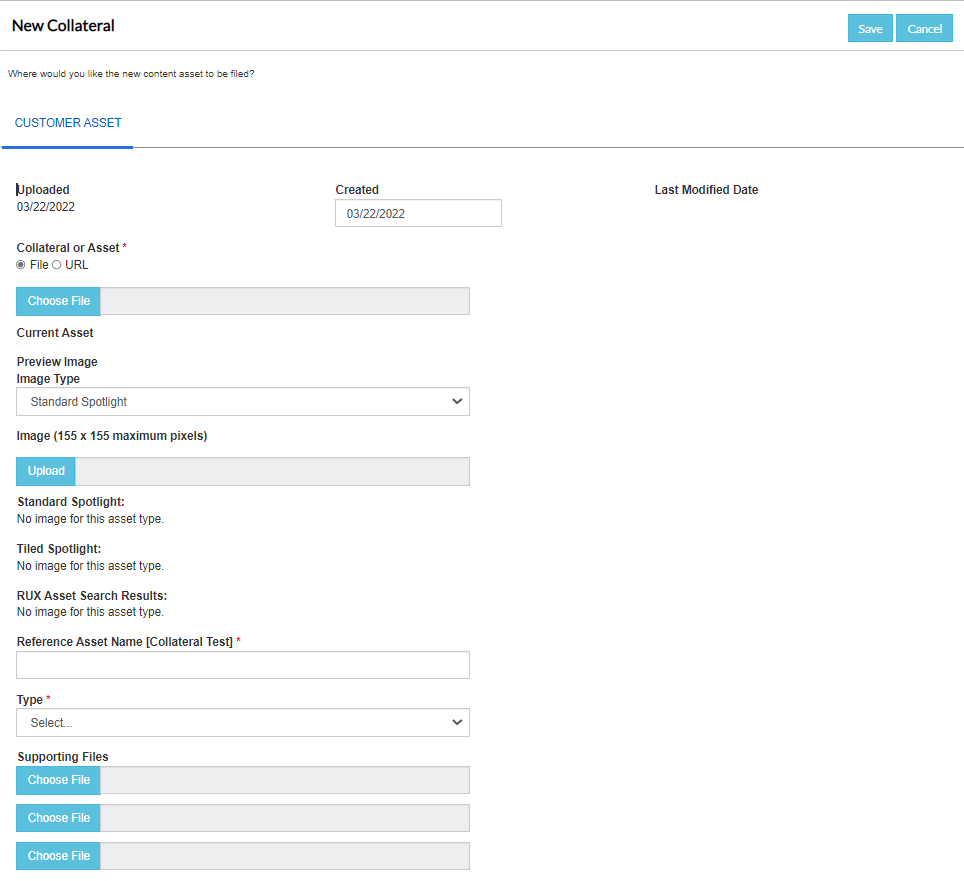Open the Image Type dropdown

coord(243,401)
